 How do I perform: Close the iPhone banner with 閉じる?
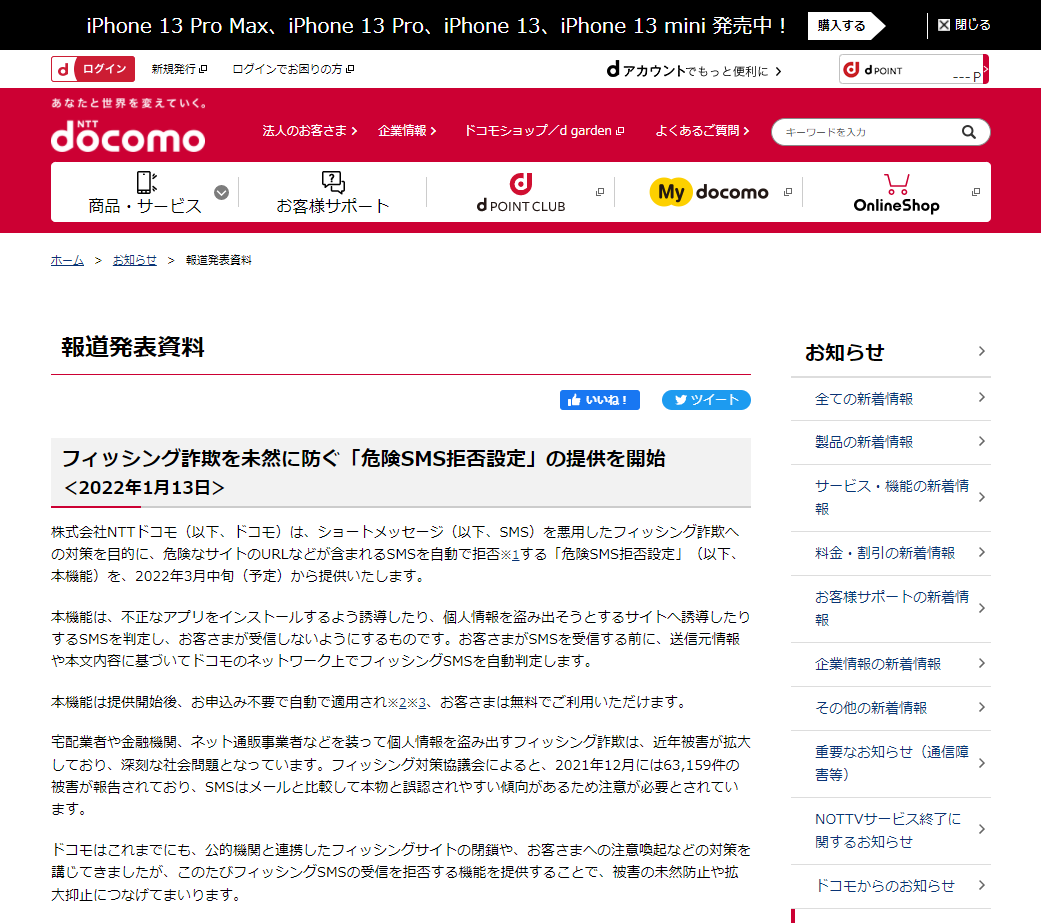pyautogui.click(x=964, y=25)
